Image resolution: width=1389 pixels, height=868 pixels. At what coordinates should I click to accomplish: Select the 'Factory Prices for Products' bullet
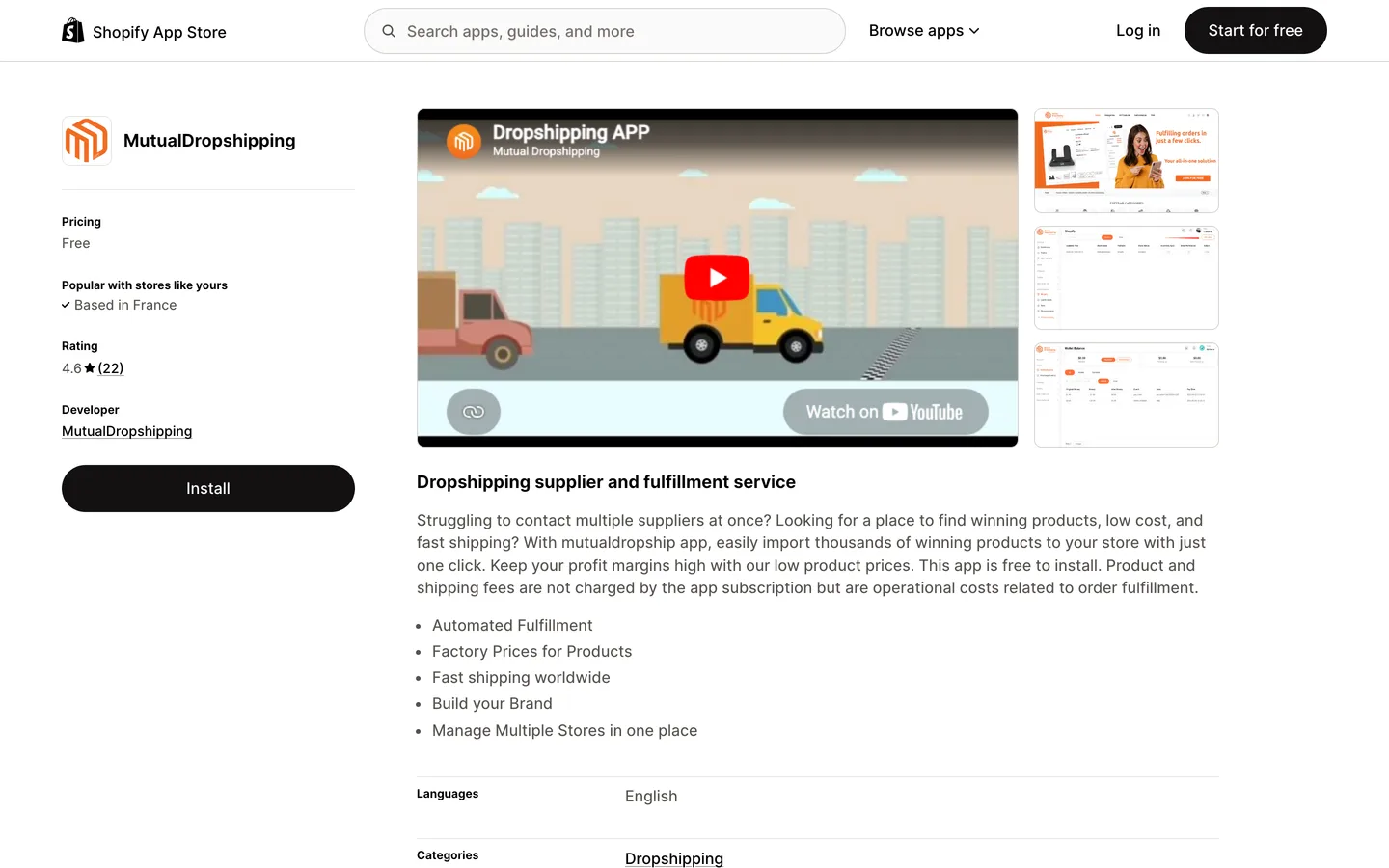[532, 652]
